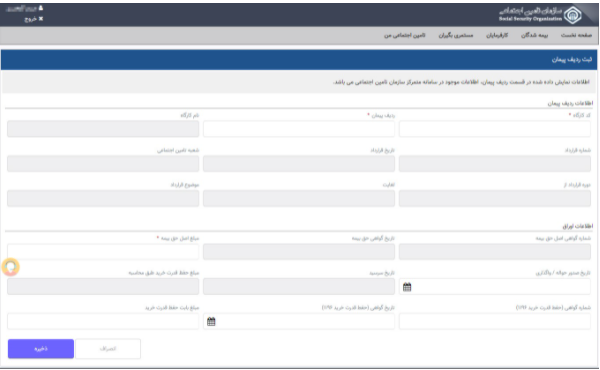Click the user profile icon in header
This screenshot has height=370, width=600.
pyautogui.click(x=41, y=8)
